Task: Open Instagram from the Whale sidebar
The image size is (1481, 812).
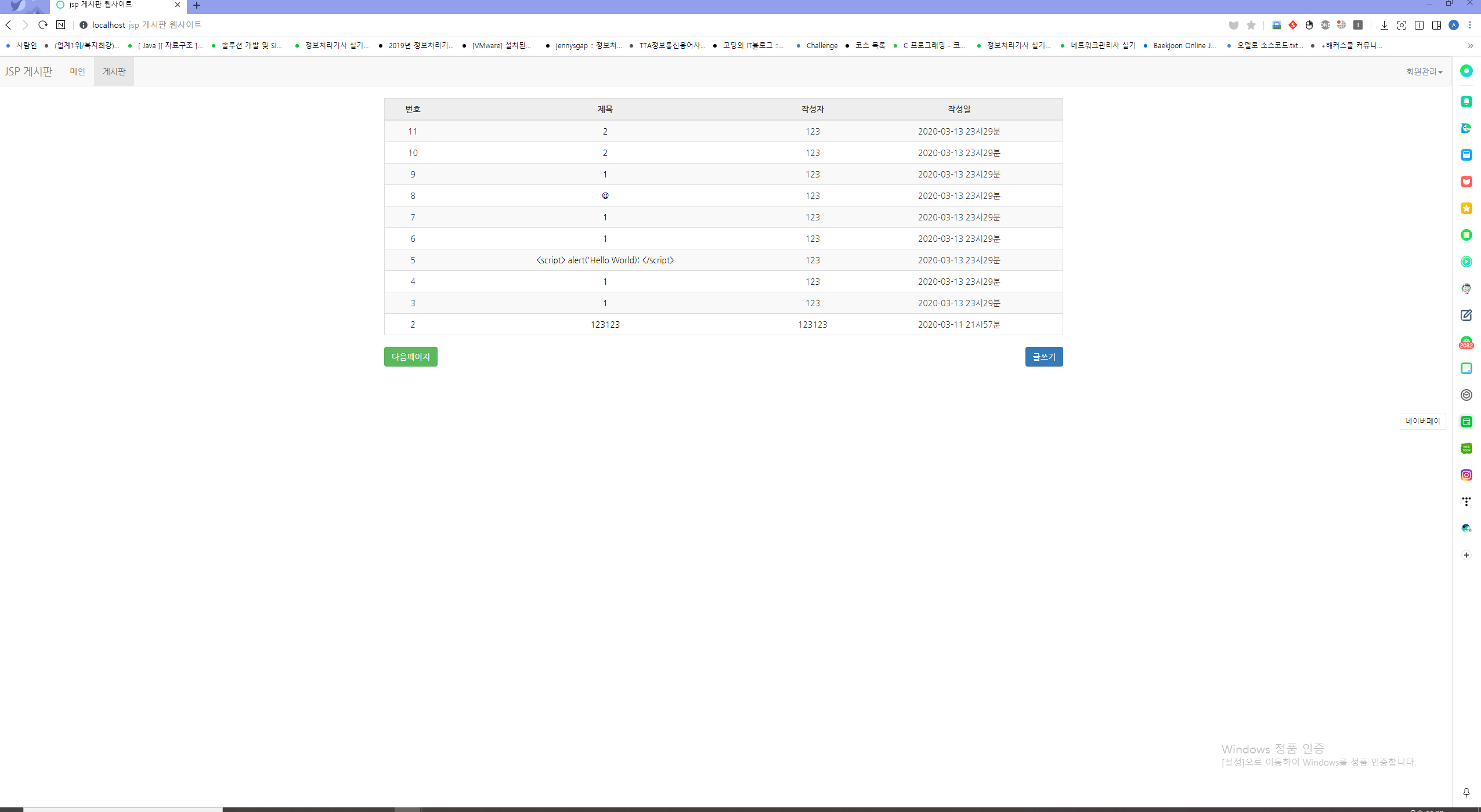Action: [1466, 474]
